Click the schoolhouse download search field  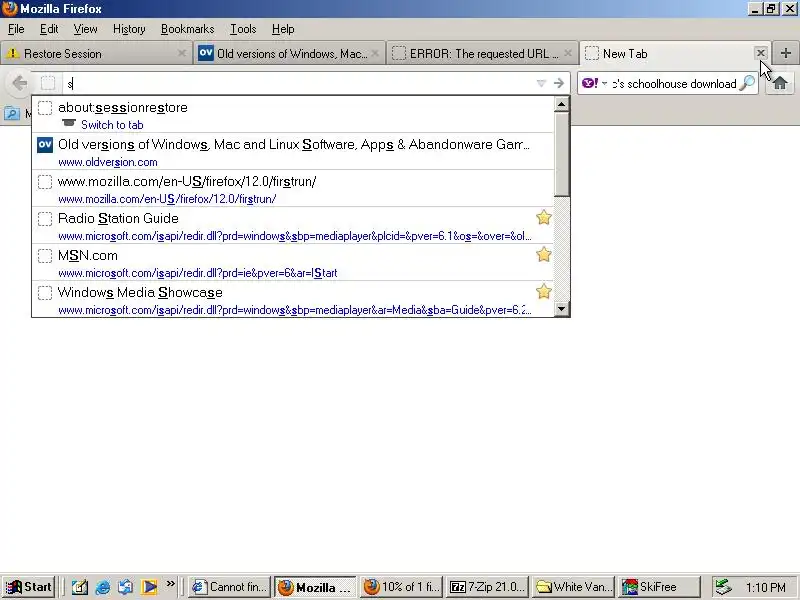pyautogui.click(x=674, y=83)
